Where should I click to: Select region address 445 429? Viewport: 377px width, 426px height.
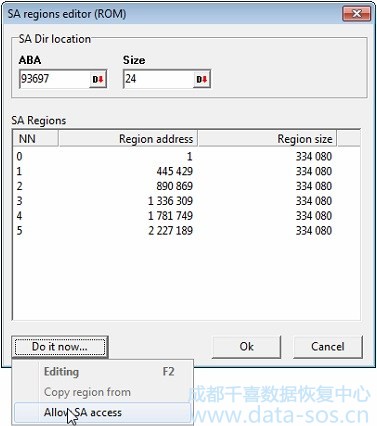tap(175, 171)
